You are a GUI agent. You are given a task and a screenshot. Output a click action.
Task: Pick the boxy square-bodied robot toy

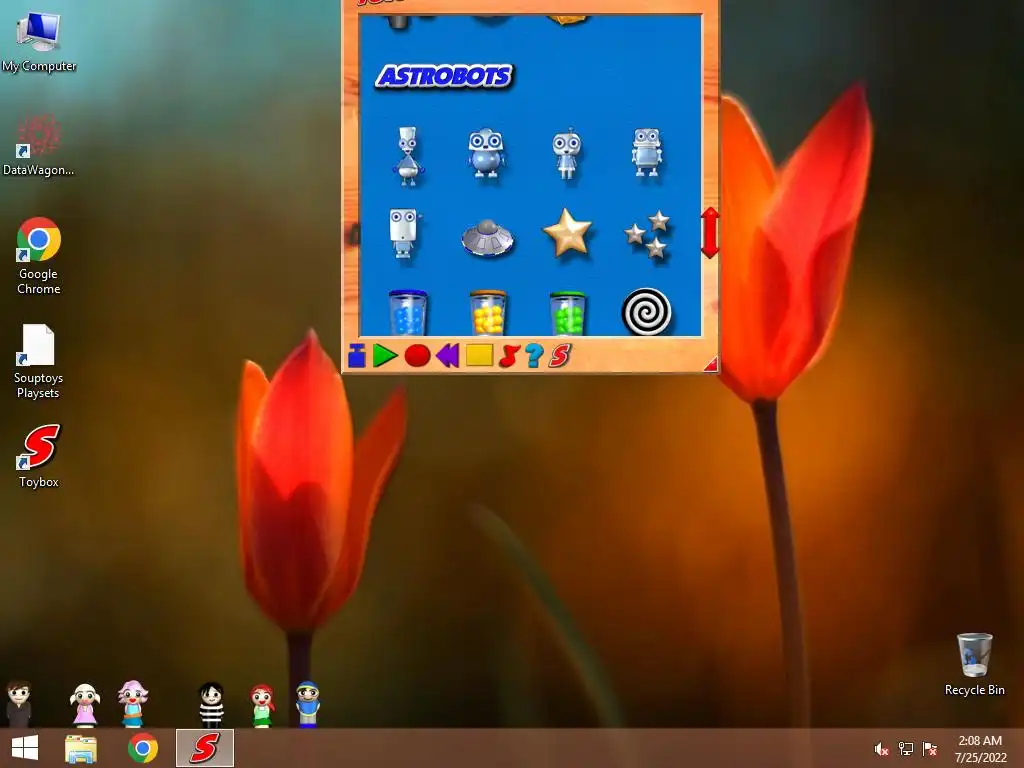tap(647, 152)
